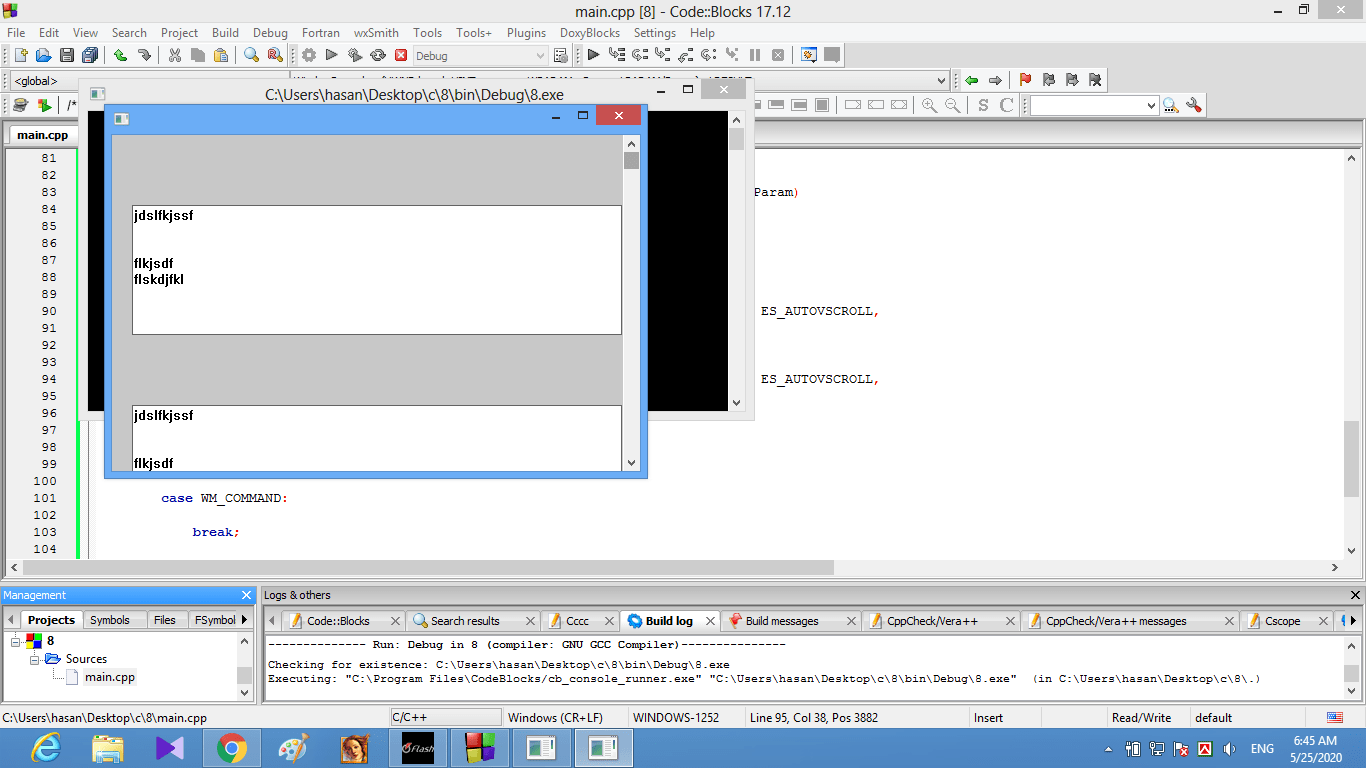
Task: Click into the first text edit box
Action: 377,270
